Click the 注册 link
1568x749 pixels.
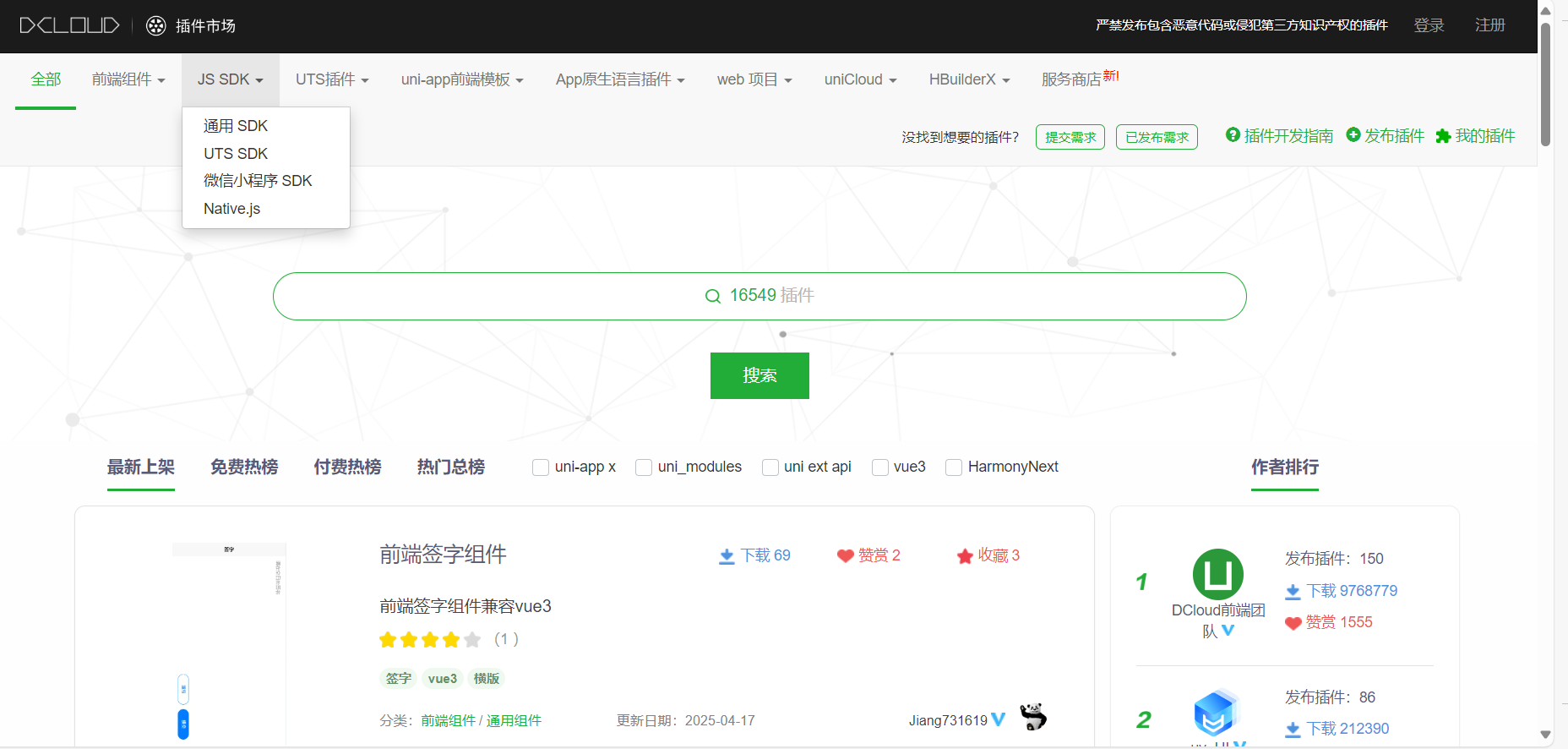[x=1489, y=25]
